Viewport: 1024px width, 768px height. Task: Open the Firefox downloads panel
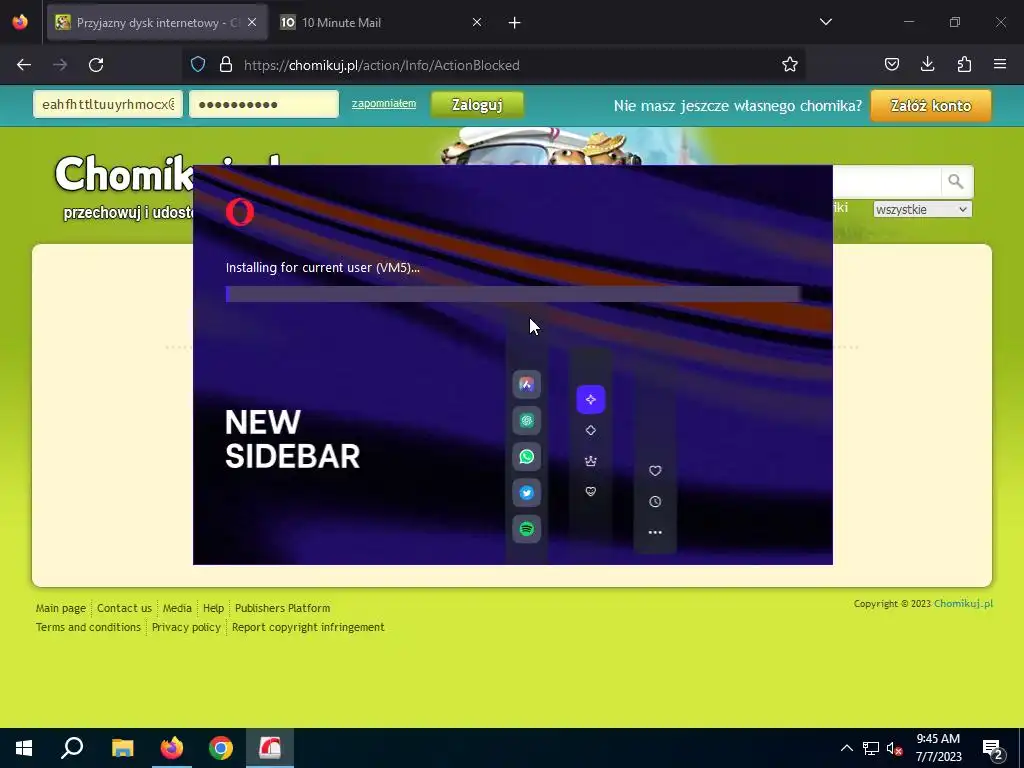(927, 65)
